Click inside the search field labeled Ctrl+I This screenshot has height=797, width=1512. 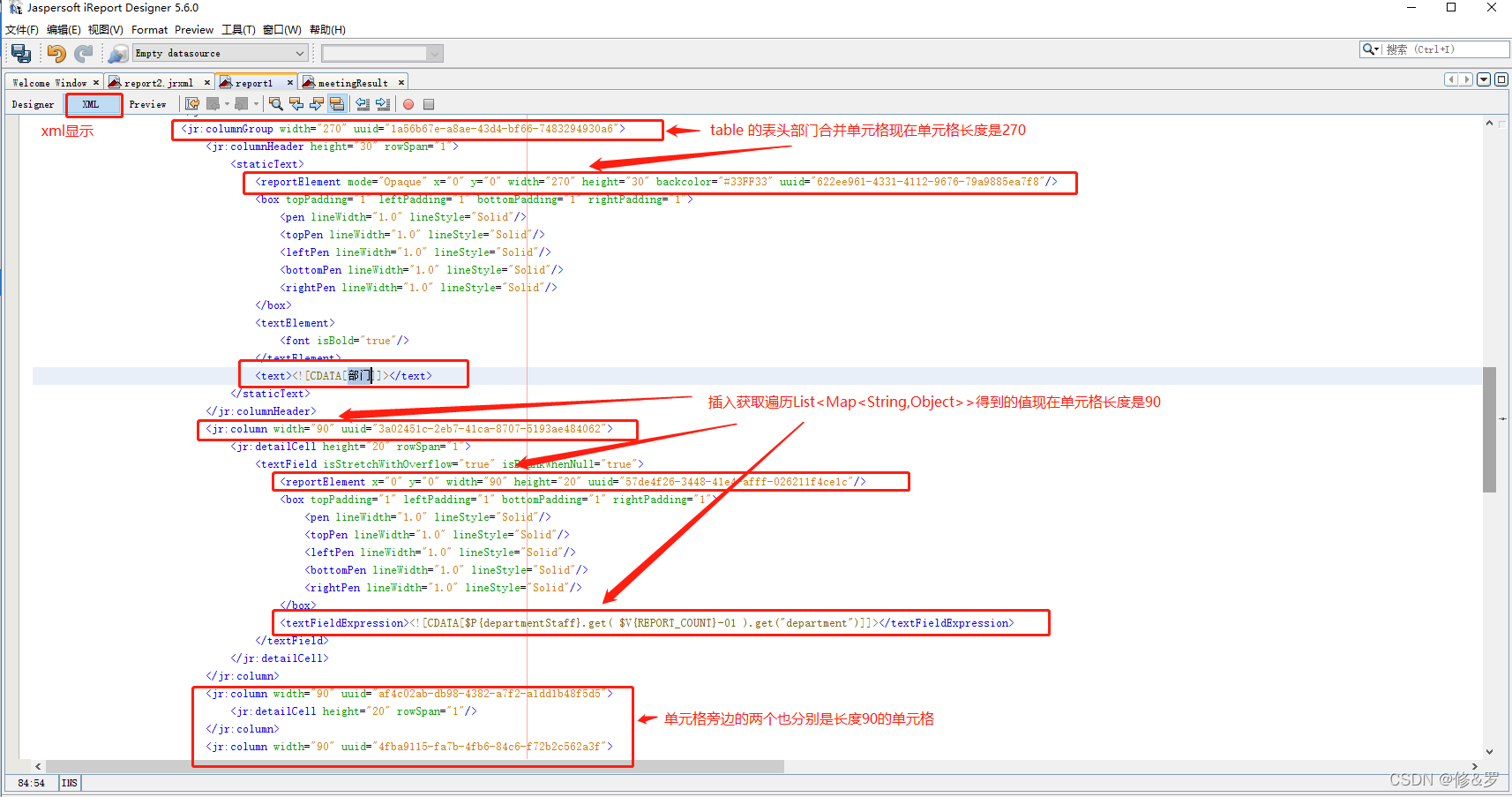pyautogui.click(x=1438, y=49)
